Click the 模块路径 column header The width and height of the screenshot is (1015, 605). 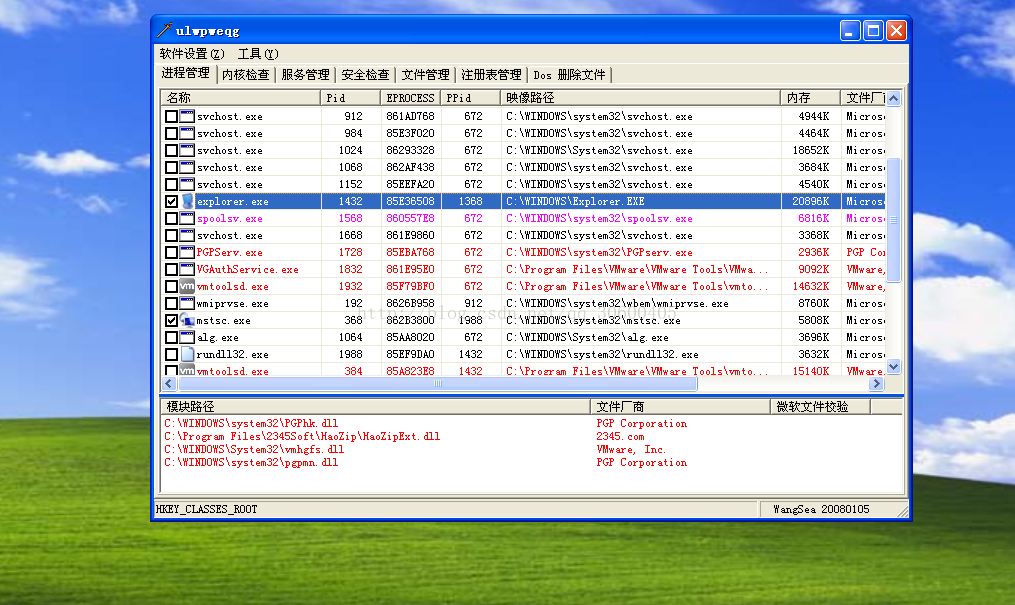coord(375,406)
